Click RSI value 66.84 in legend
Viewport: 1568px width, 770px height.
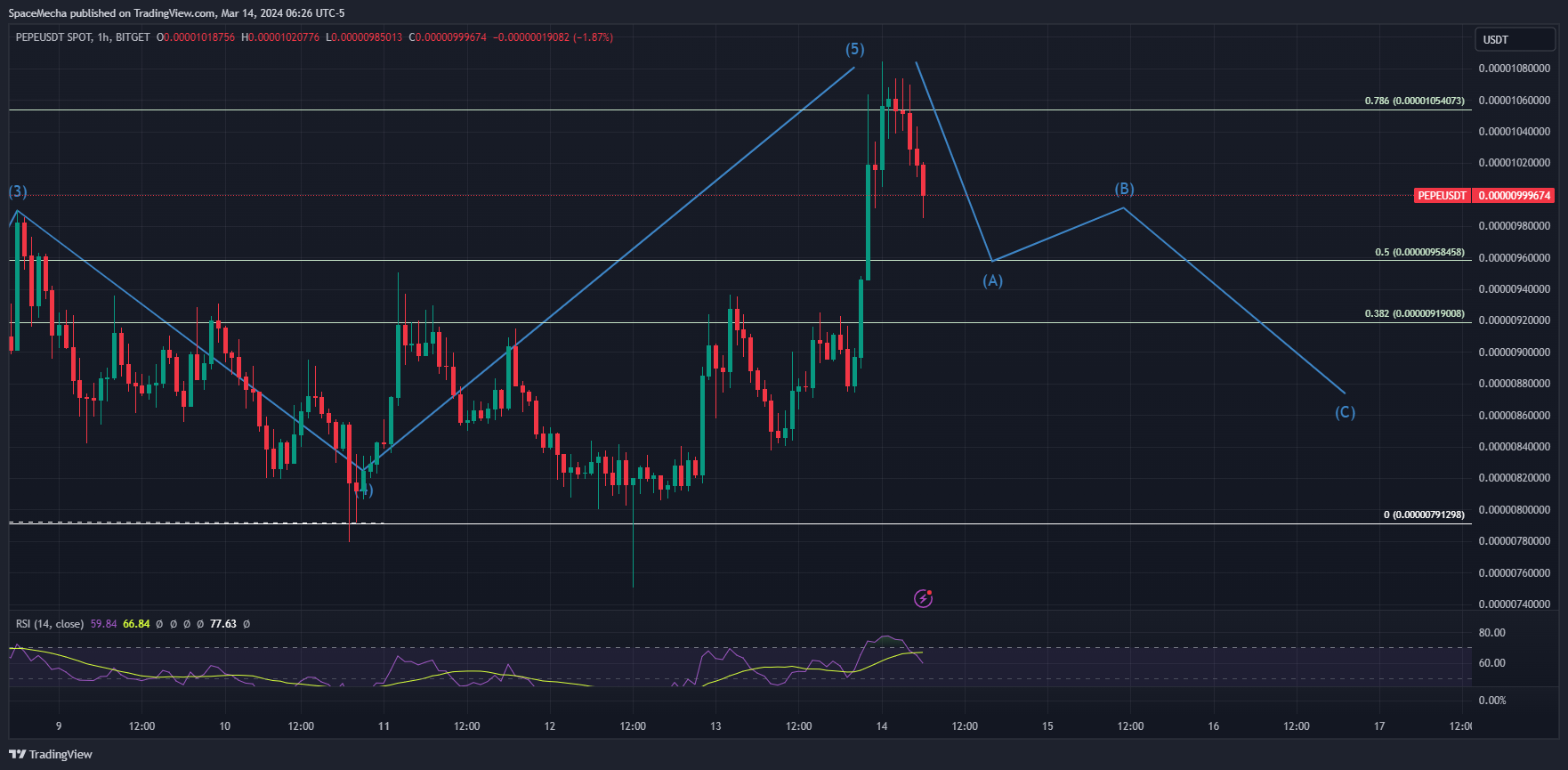[x=136, y=624]
